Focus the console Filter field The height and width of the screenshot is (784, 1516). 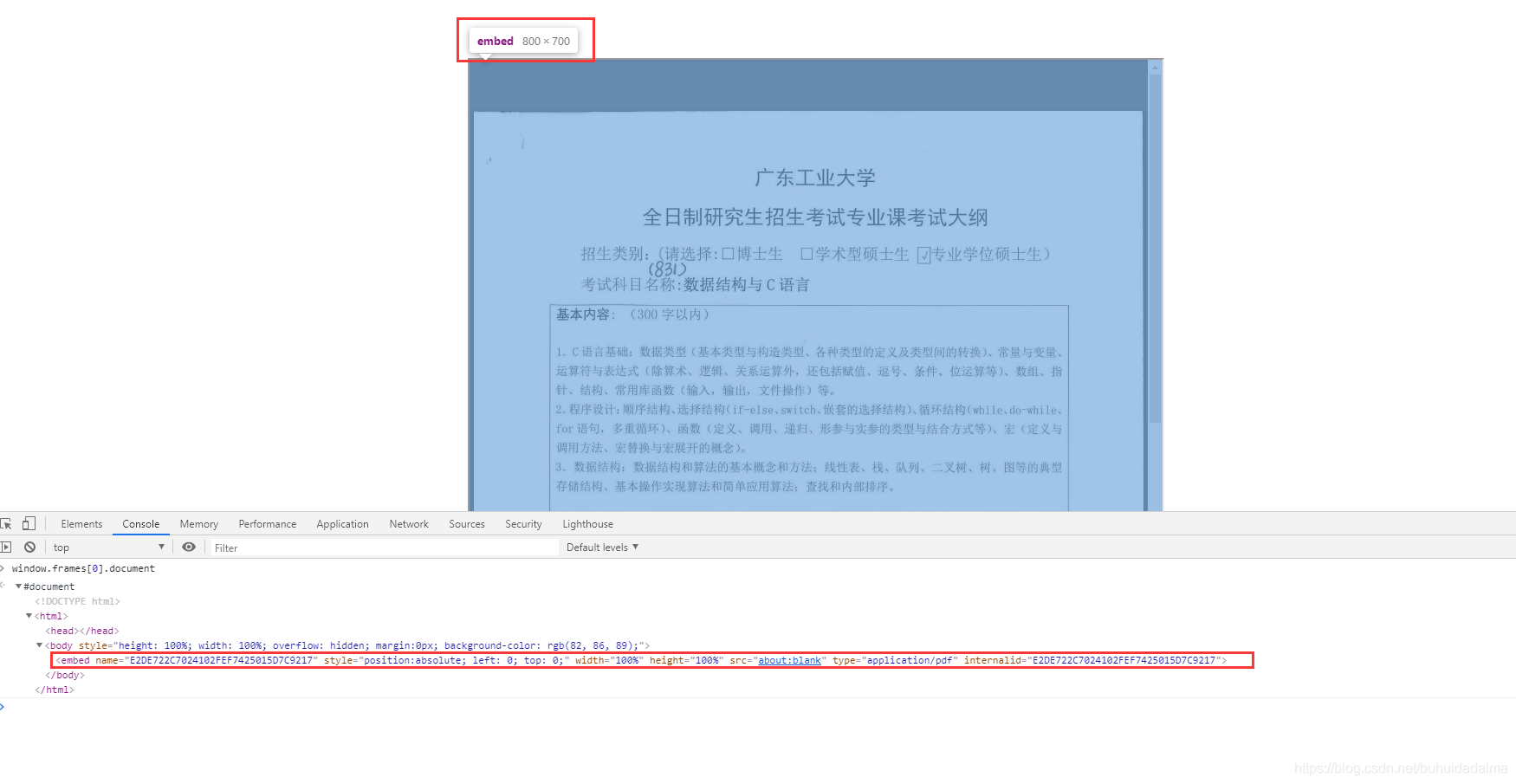coord(385,548)
